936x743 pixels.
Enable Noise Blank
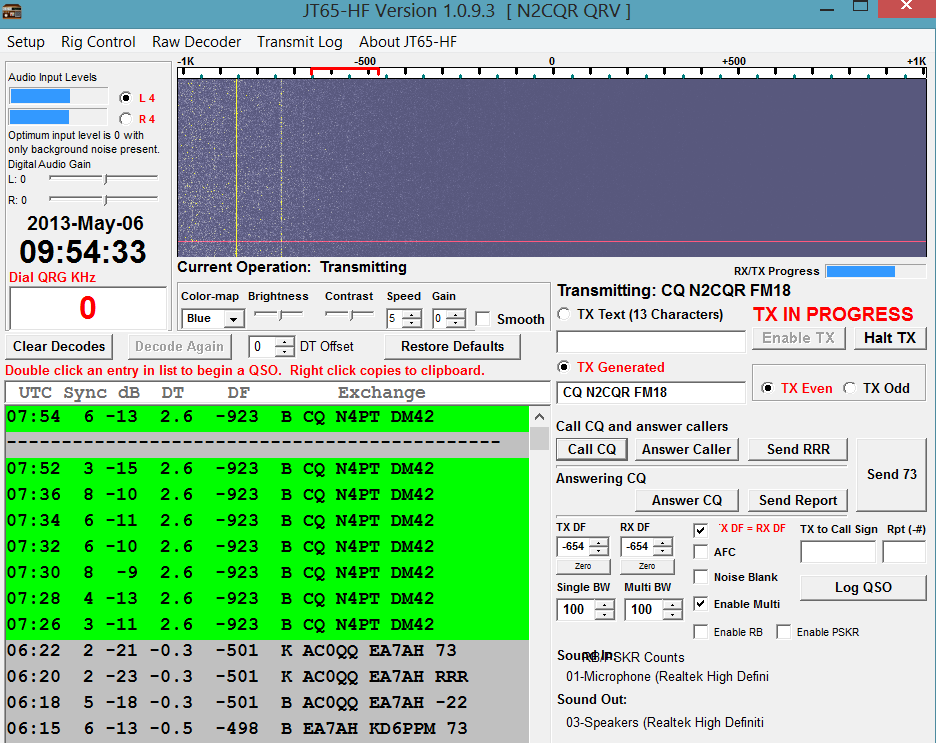701,576
